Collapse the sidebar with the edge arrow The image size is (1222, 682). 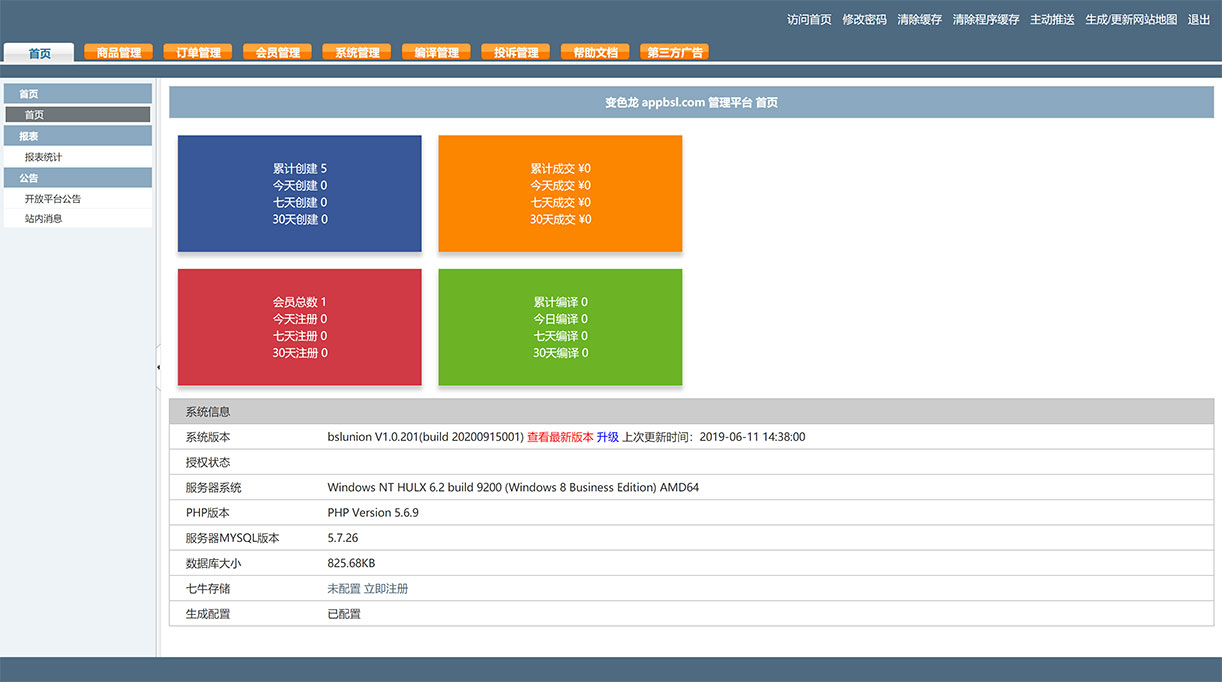point(158,367)
